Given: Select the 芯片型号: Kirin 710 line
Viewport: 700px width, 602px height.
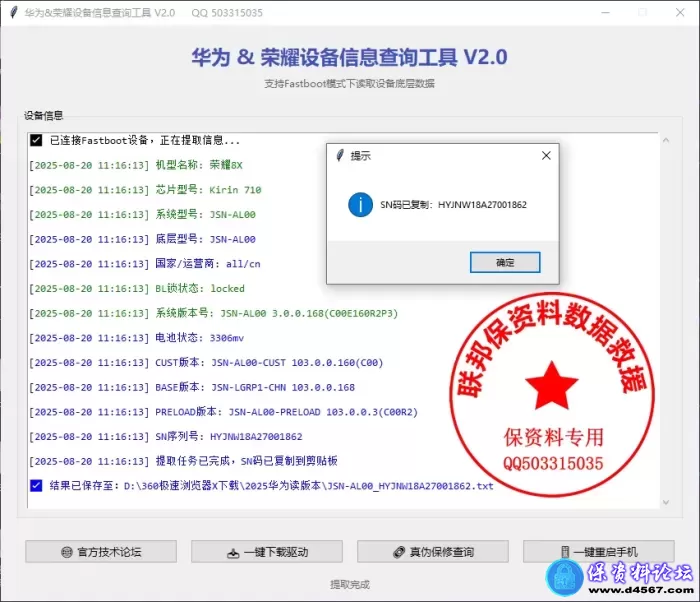Looking at the screenshot, I should pos(145,190).
